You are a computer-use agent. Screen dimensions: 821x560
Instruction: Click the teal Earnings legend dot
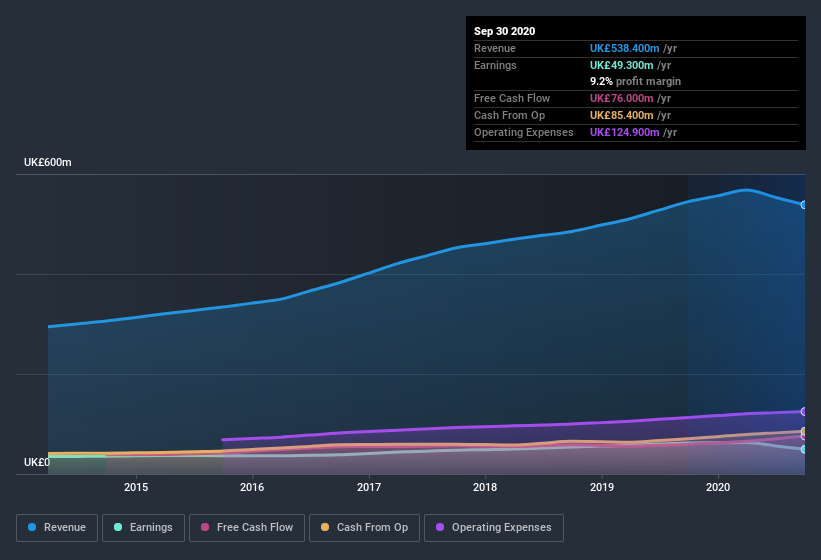(x=118, y=527)
